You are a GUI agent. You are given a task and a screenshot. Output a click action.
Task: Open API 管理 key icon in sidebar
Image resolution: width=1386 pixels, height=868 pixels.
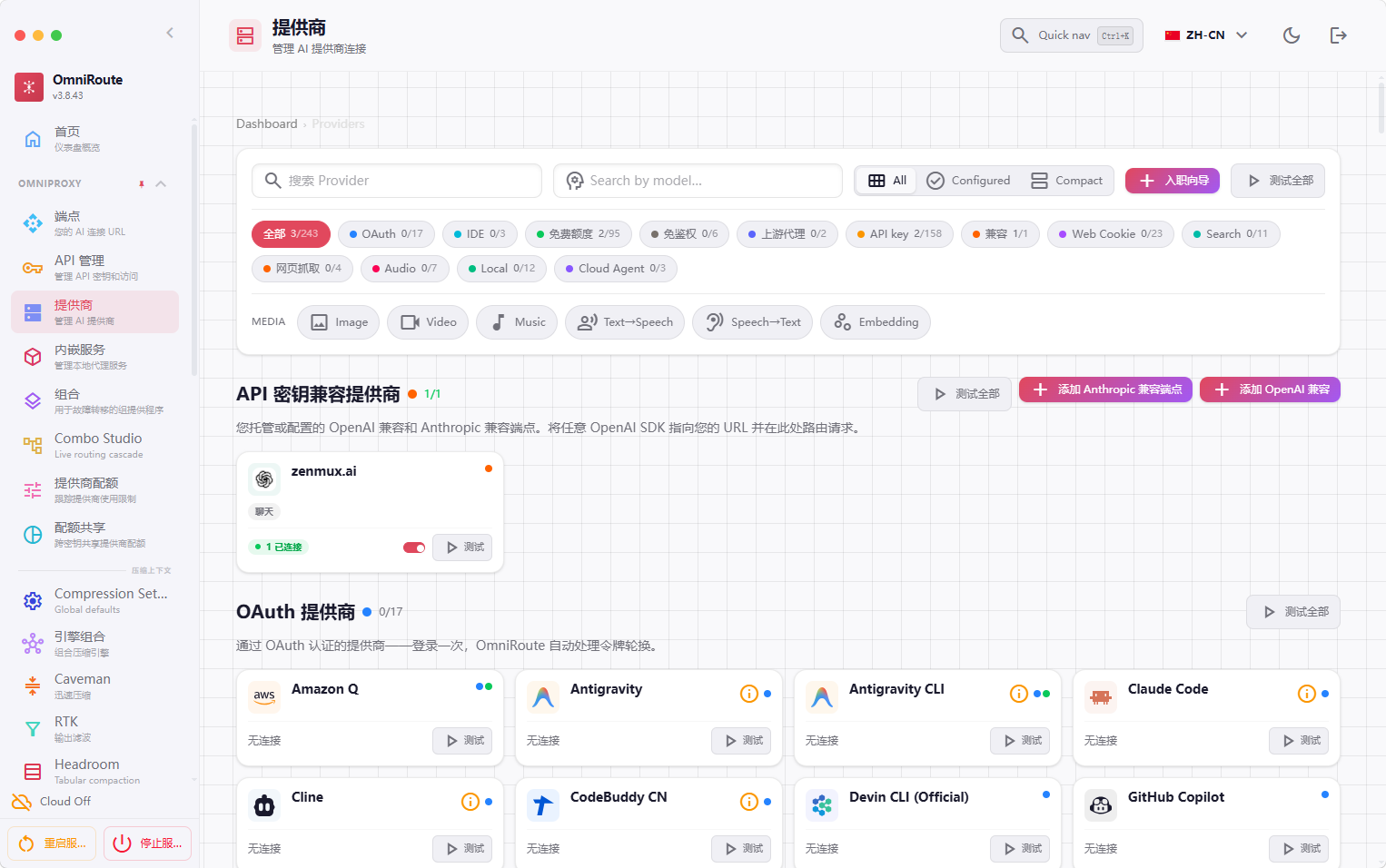pyautogui.click(x=33, y=268)
